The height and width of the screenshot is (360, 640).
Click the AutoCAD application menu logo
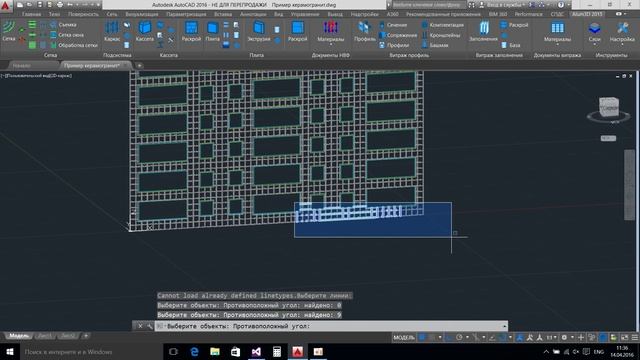point(6,5)
